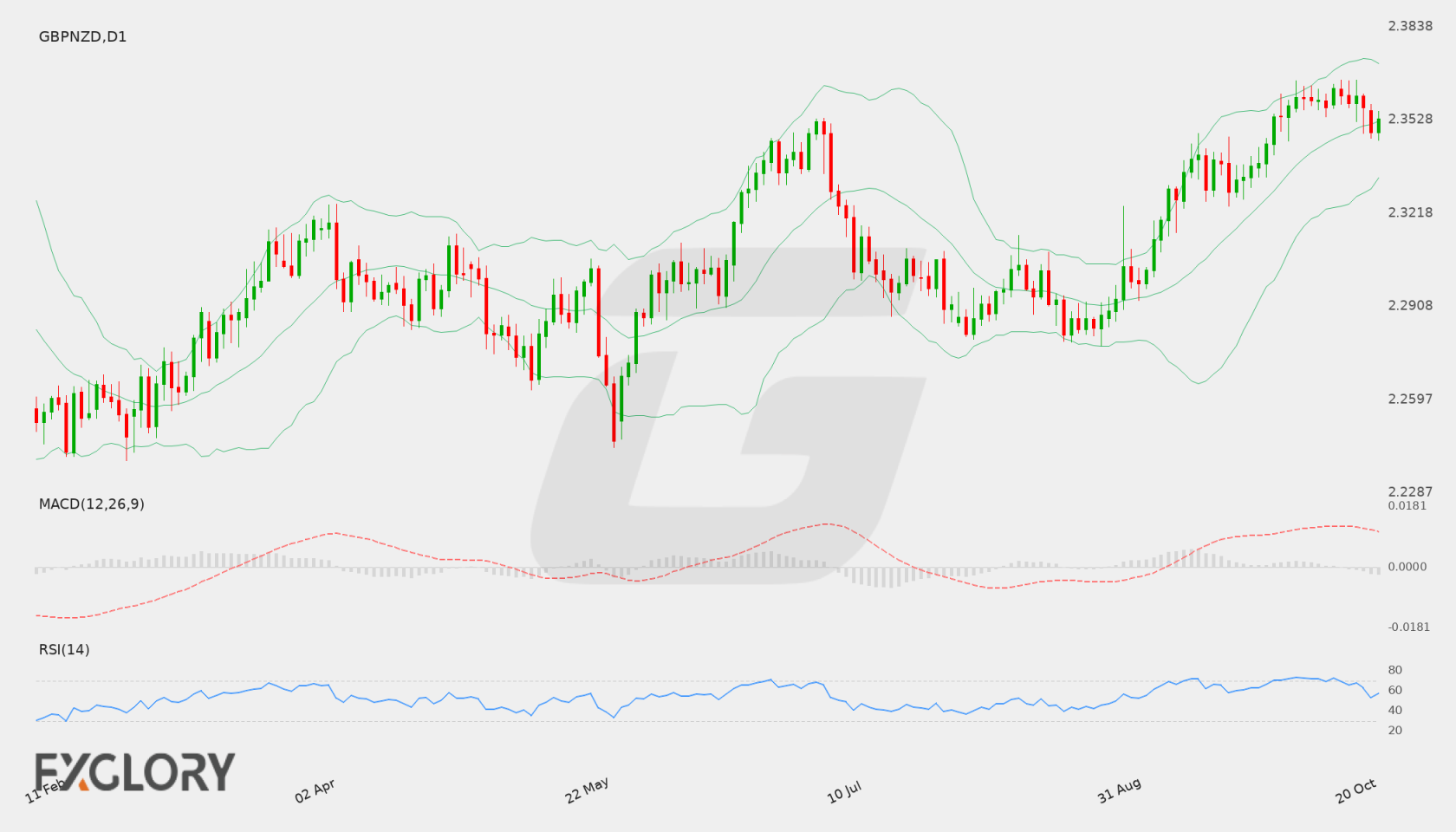Select the RSI(14) indicator label
Image resolution: width=1456 pixels, height=832 pixels.
tap(64, 649)
